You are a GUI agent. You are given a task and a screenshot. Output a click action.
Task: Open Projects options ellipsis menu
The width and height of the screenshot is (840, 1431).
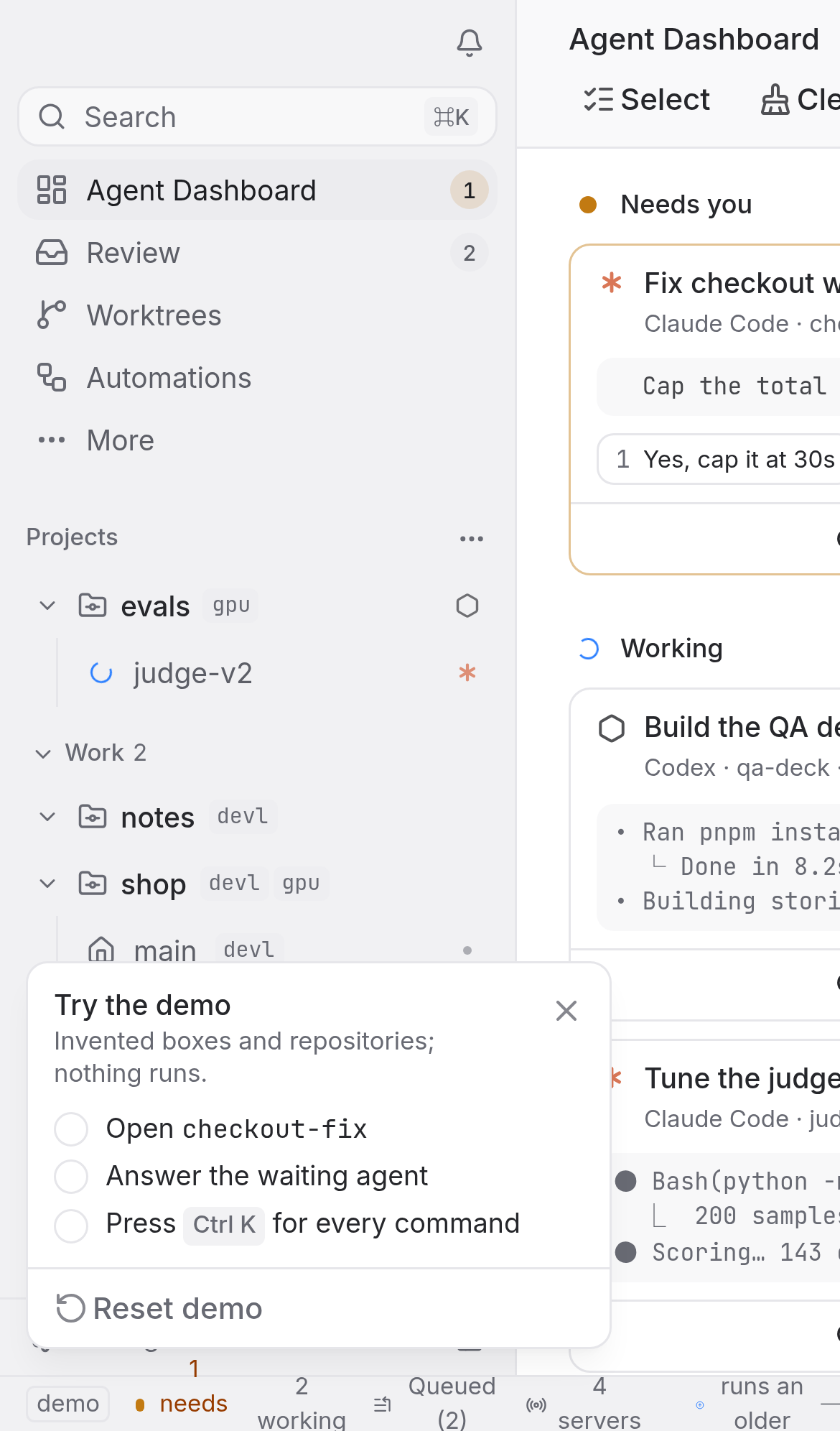(x=472, y=538)
